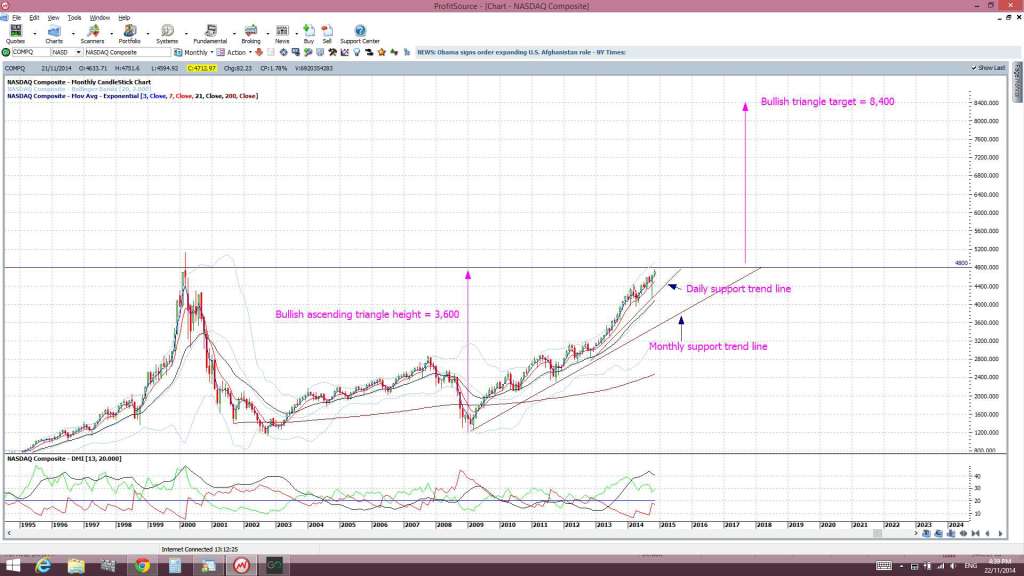
Task: Open the Broking tool
Action: tap(251, 33)
